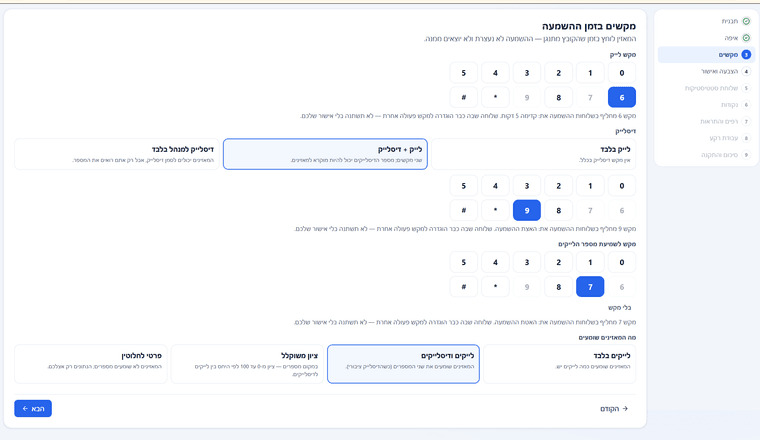Click selected key 9 in דיסלייק keypad
This screenshot has height=440, width=760.
(527, 210)
